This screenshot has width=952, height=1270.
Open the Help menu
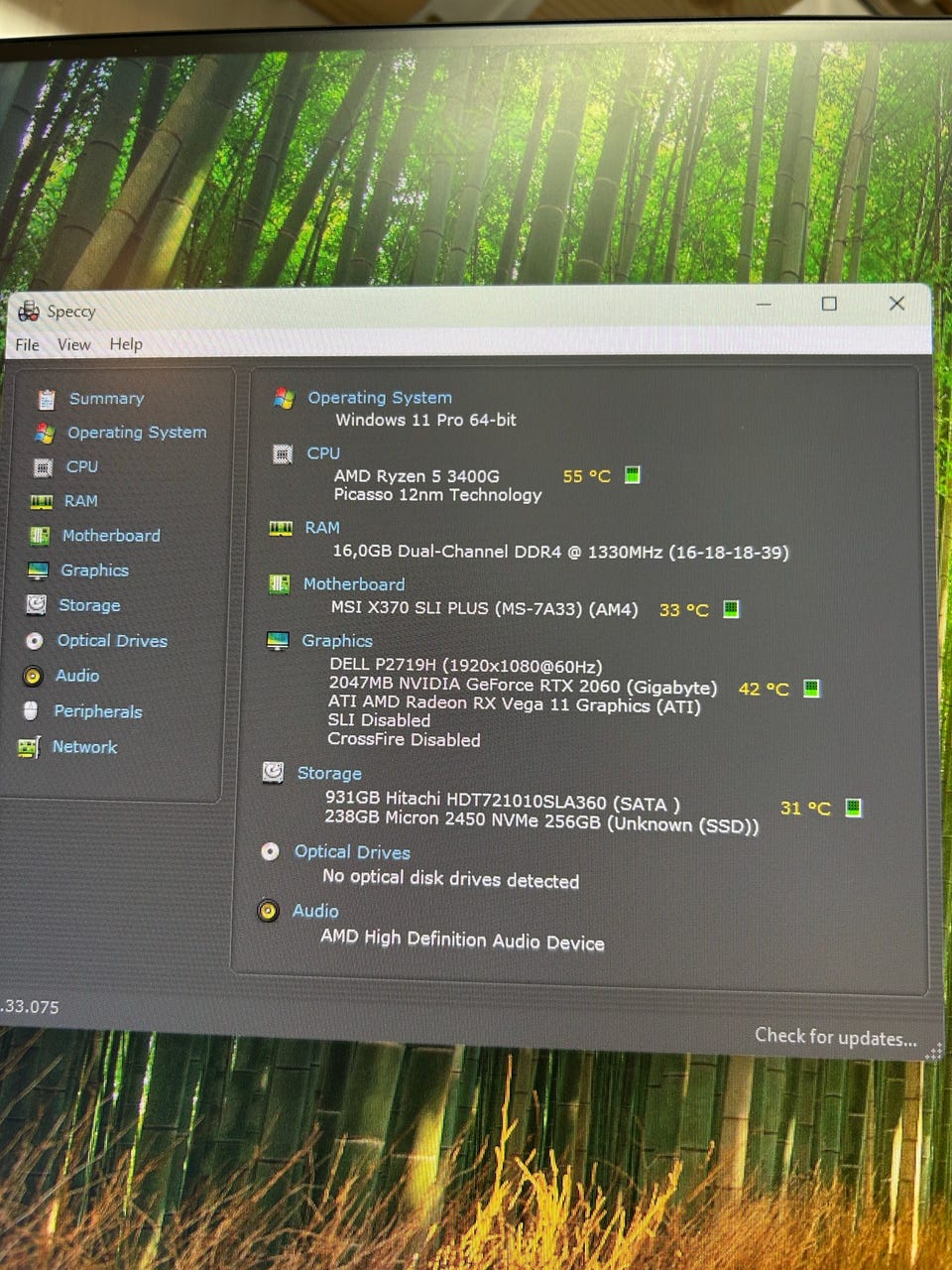click(126, 344)
